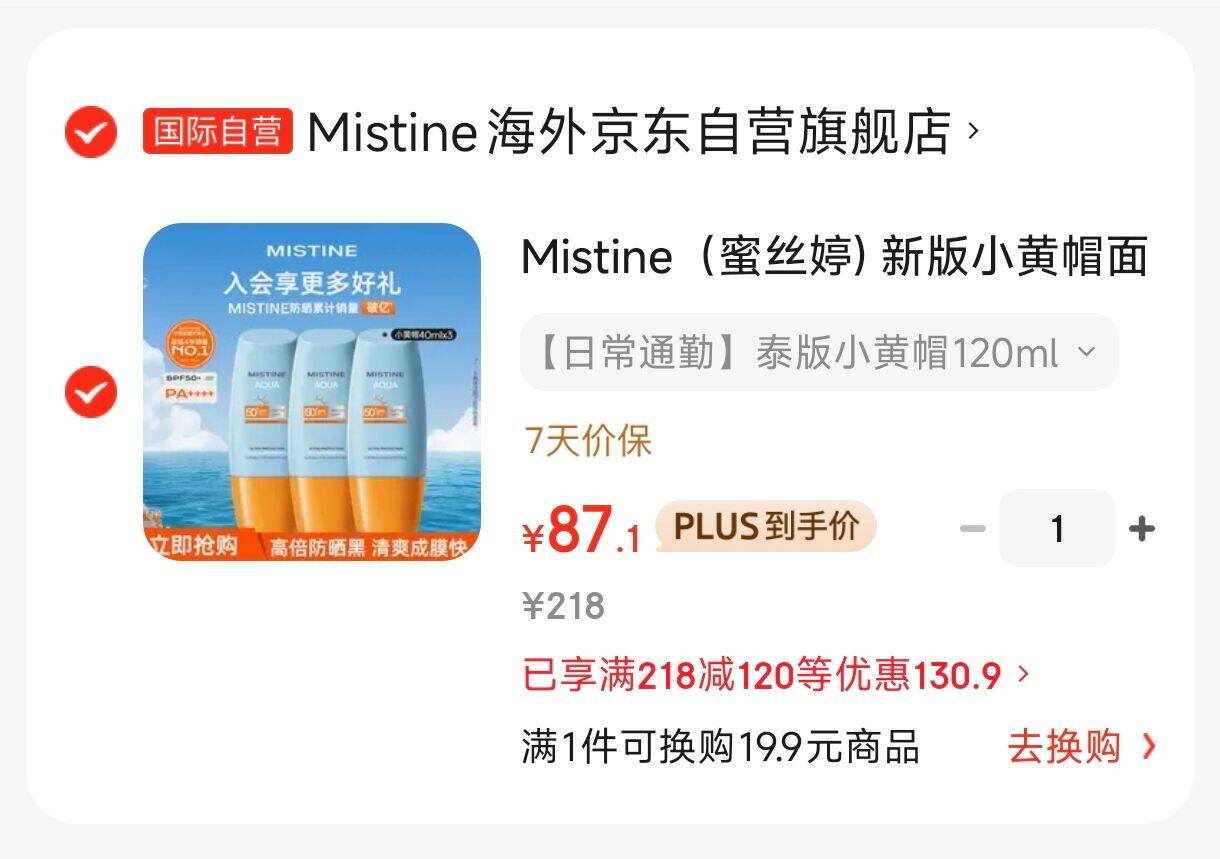This screenshot has width=1220, height=859.
Task: Open the Mistine 新版小黄帽 product title
Action: (834, 257)
